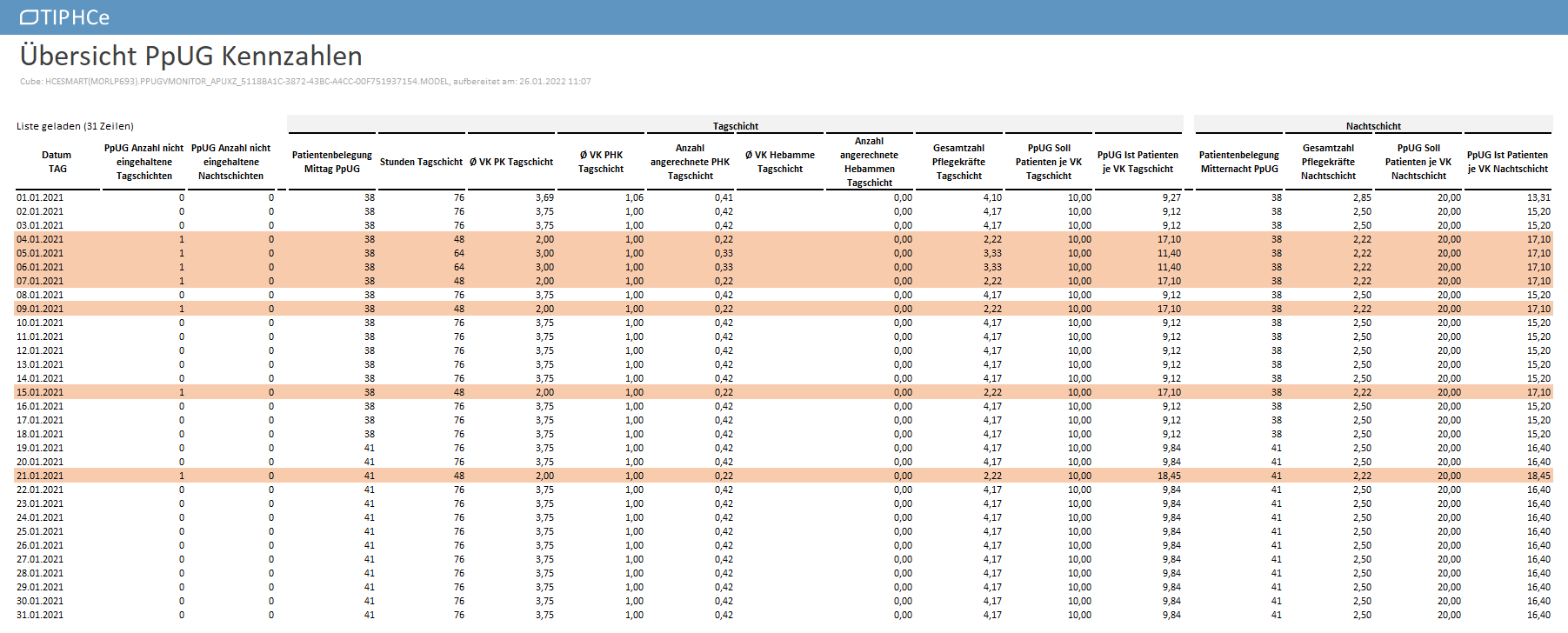Click 'Anzahl angerechnete PHK Tagschicht' header
This screenshot has width=1568, height=633.
coord(691,162)
